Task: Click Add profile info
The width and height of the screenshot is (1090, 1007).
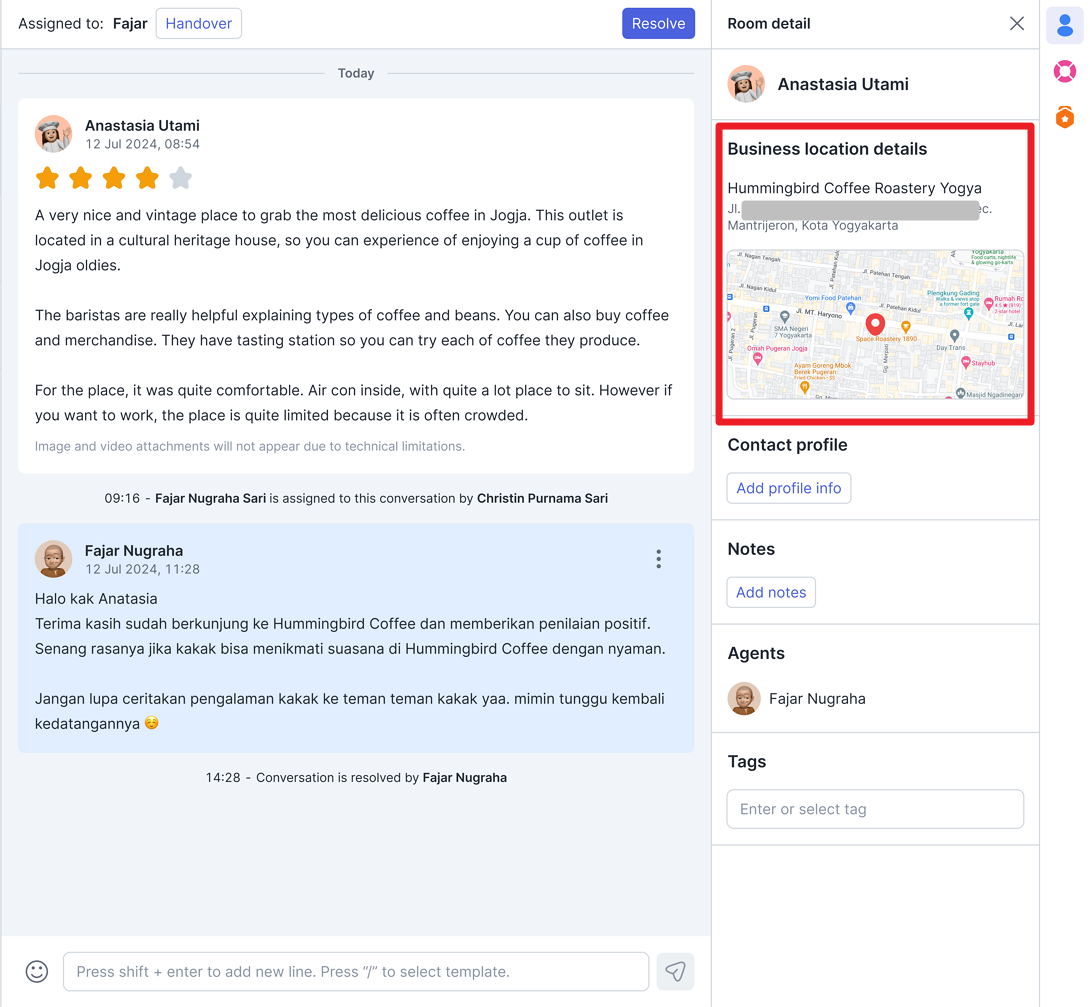Action: click(x=788, y=488)
